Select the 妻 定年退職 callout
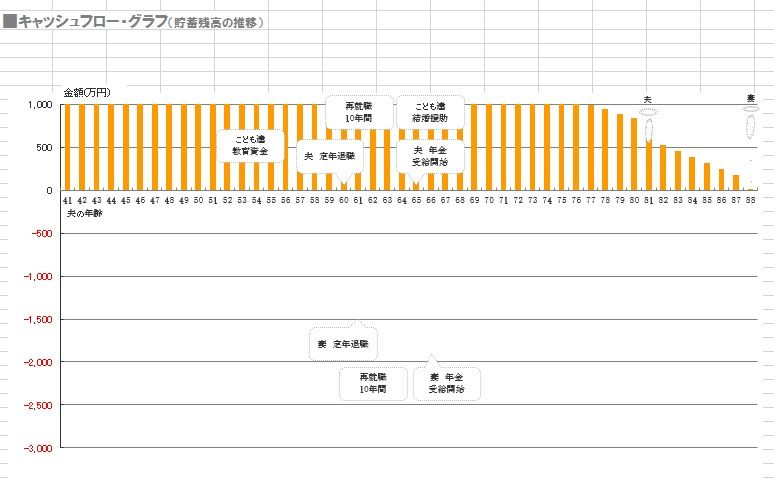The height and width of the screenshot is (483, 774). click(343, 344)
